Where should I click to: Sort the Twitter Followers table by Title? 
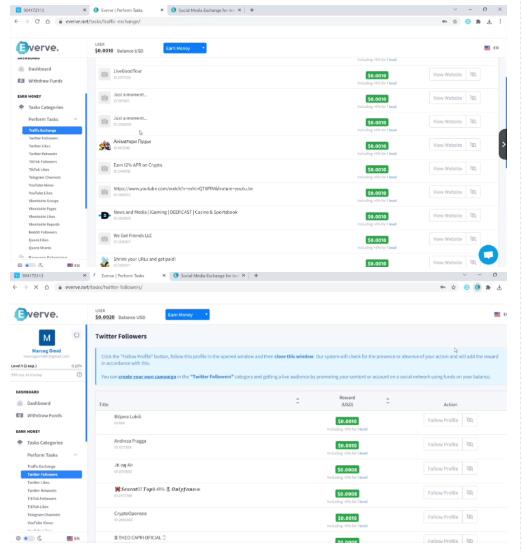(298, 401)
